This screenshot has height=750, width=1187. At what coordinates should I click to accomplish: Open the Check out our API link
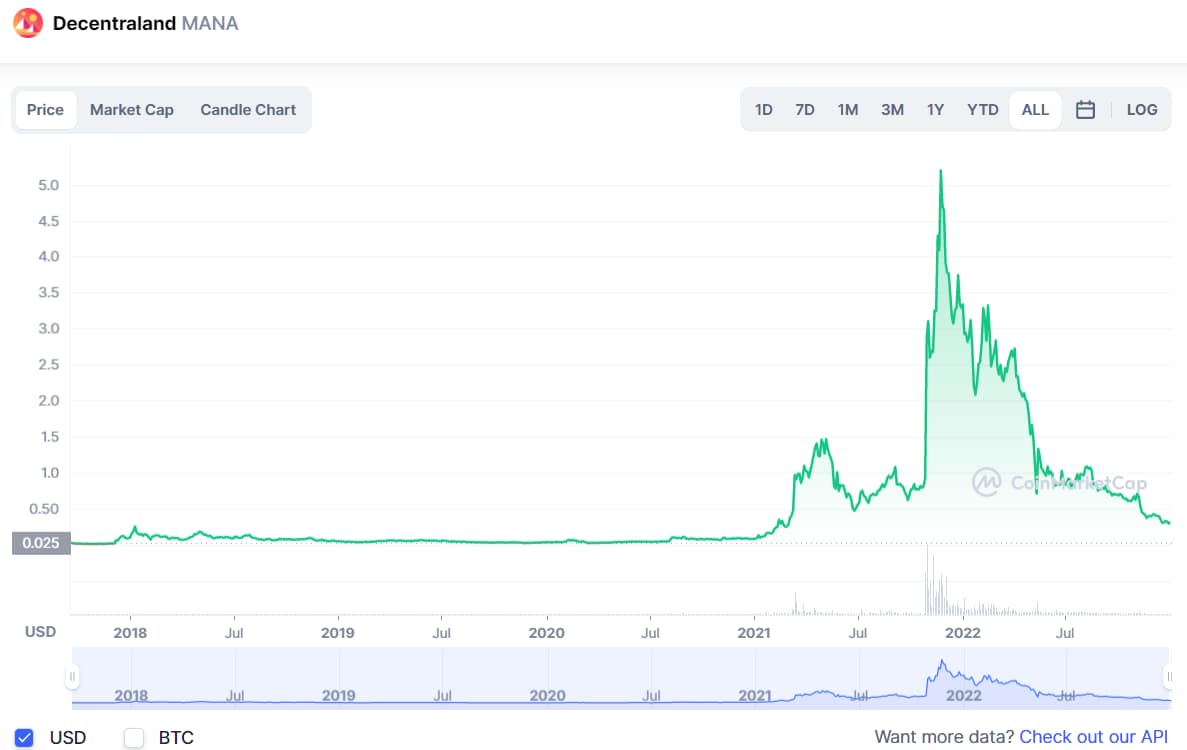click(1093, 737)
